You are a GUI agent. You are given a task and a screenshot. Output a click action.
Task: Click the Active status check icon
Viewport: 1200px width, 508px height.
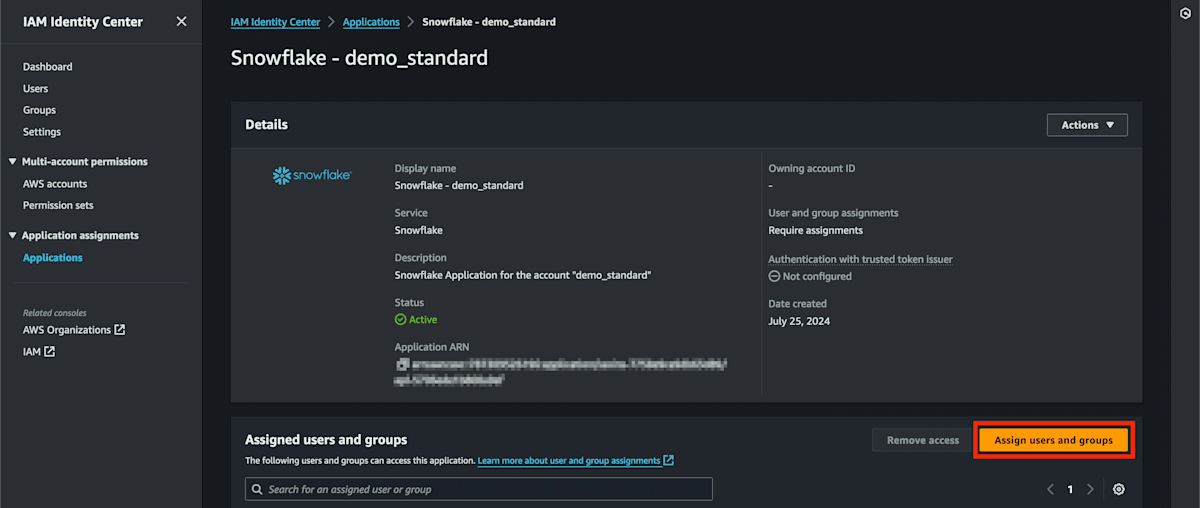coord(400,320)
